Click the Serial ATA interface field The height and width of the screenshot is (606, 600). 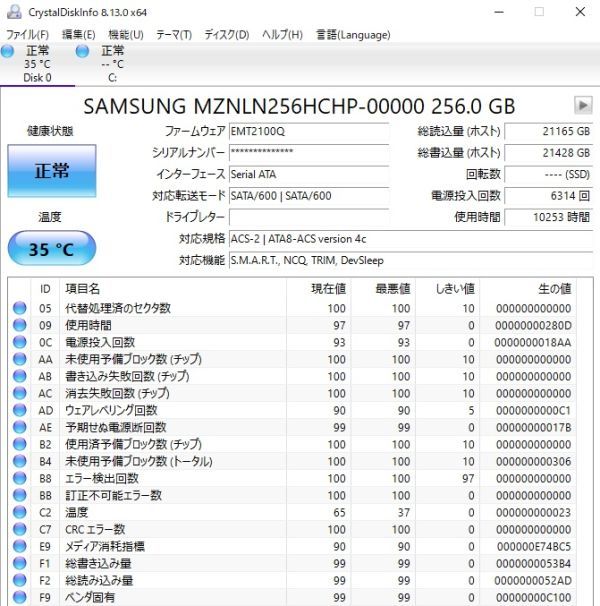[x=309, y=174]
